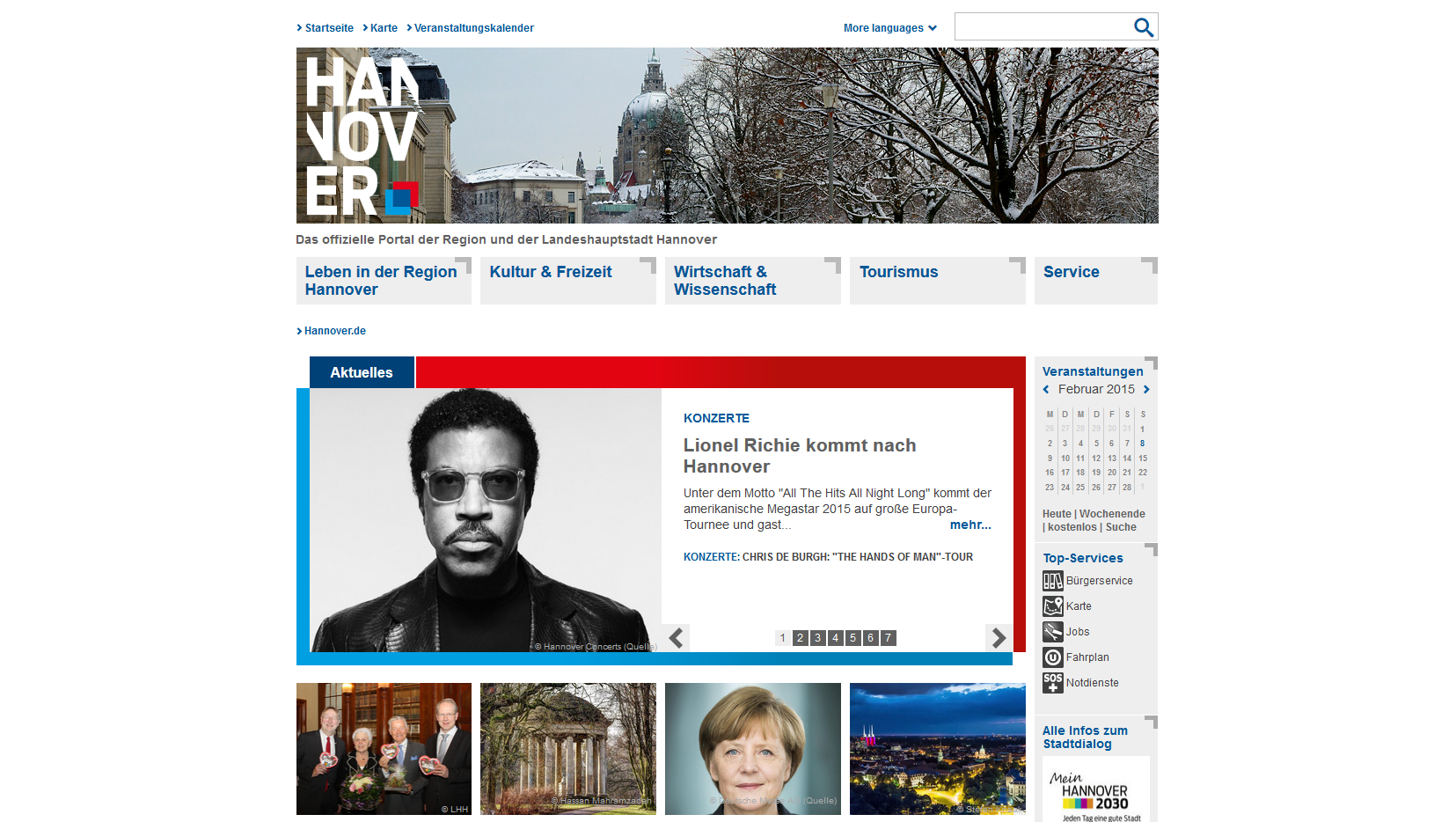The height and width of the screenshot is (822, 1456).
Task: Jump to slide 1 in the pager
Action: [x=782, y=638]
